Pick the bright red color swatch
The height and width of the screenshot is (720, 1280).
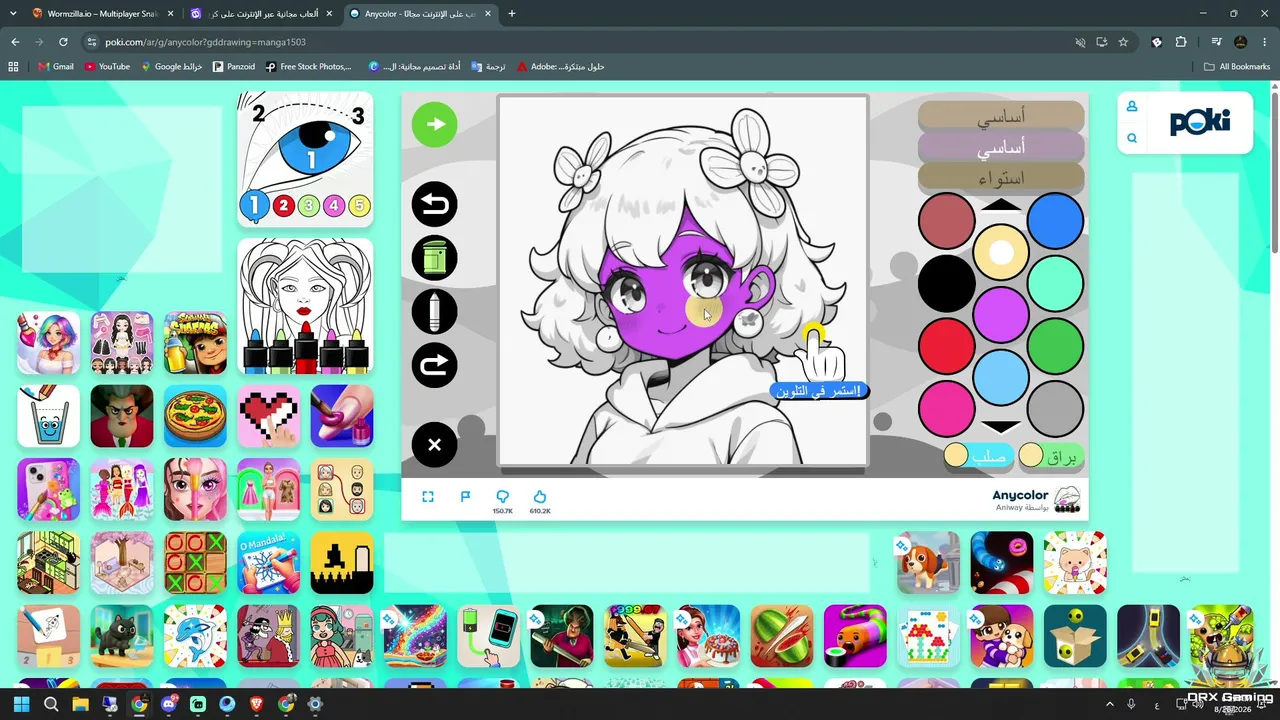click(x=946, y=346)
